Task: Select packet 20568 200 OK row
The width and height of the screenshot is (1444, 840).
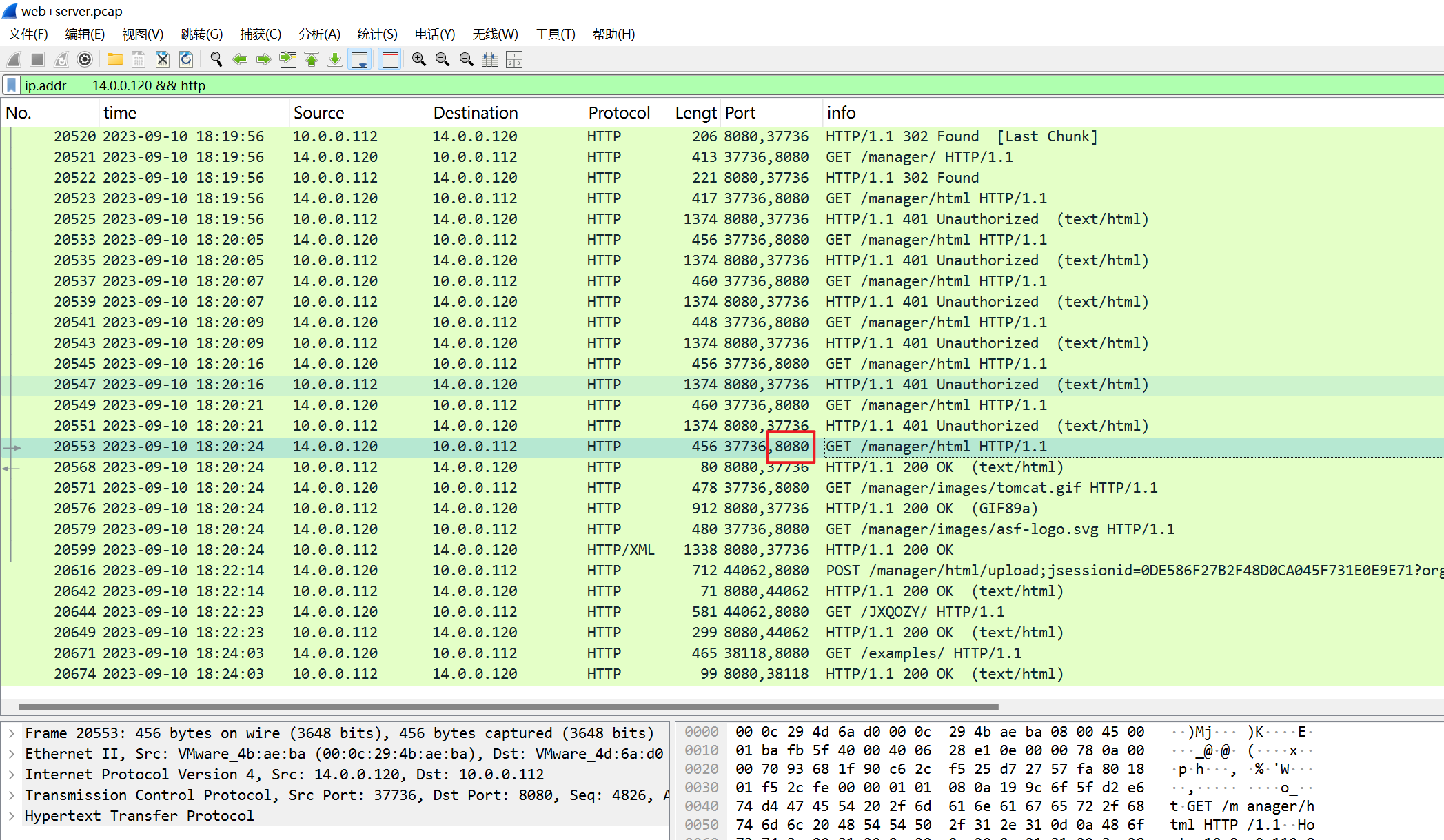Action: 722,467
